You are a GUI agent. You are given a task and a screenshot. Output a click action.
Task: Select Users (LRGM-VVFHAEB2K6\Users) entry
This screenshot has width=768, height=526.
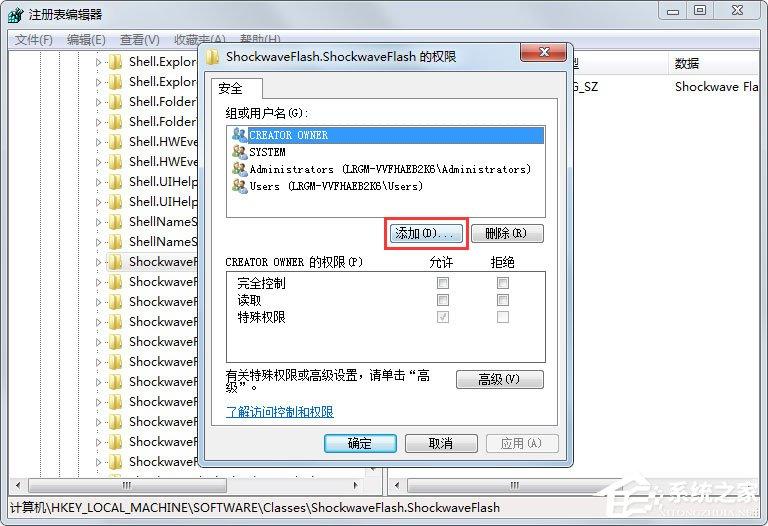point(336,186)
